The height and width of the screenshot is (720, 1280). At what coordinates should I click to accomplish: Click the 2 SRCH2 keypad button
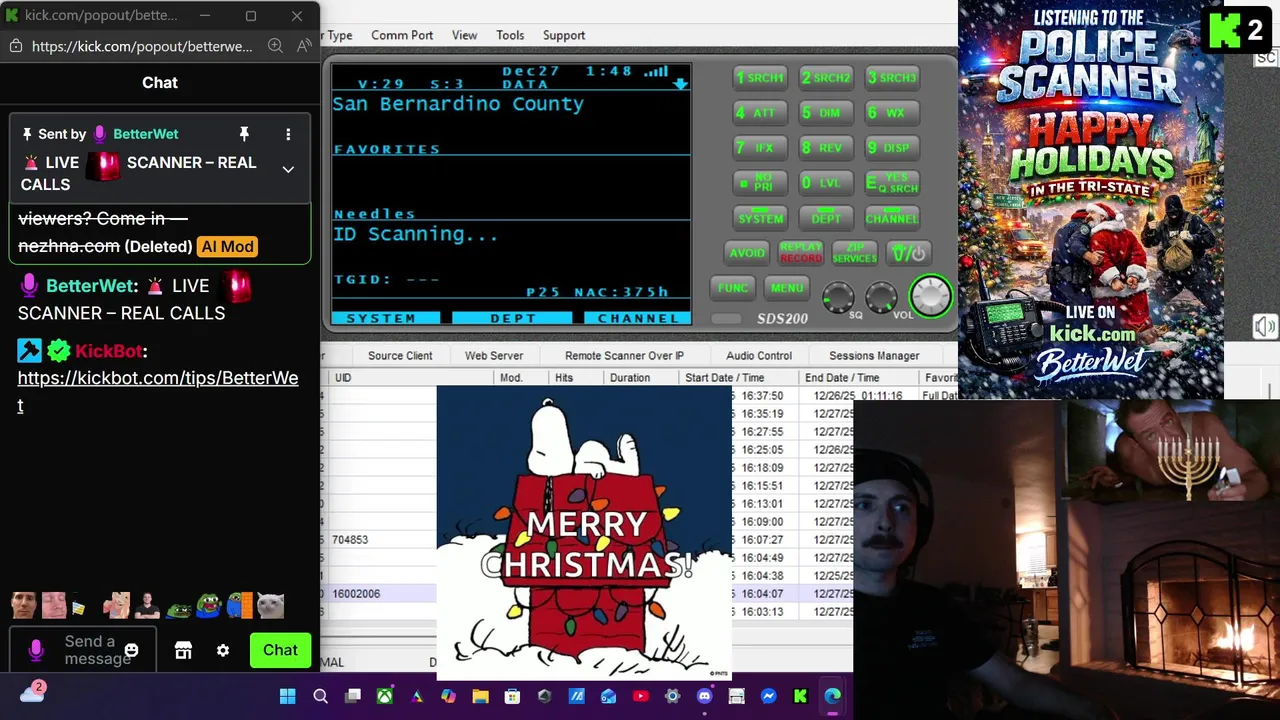coord(826,78)
